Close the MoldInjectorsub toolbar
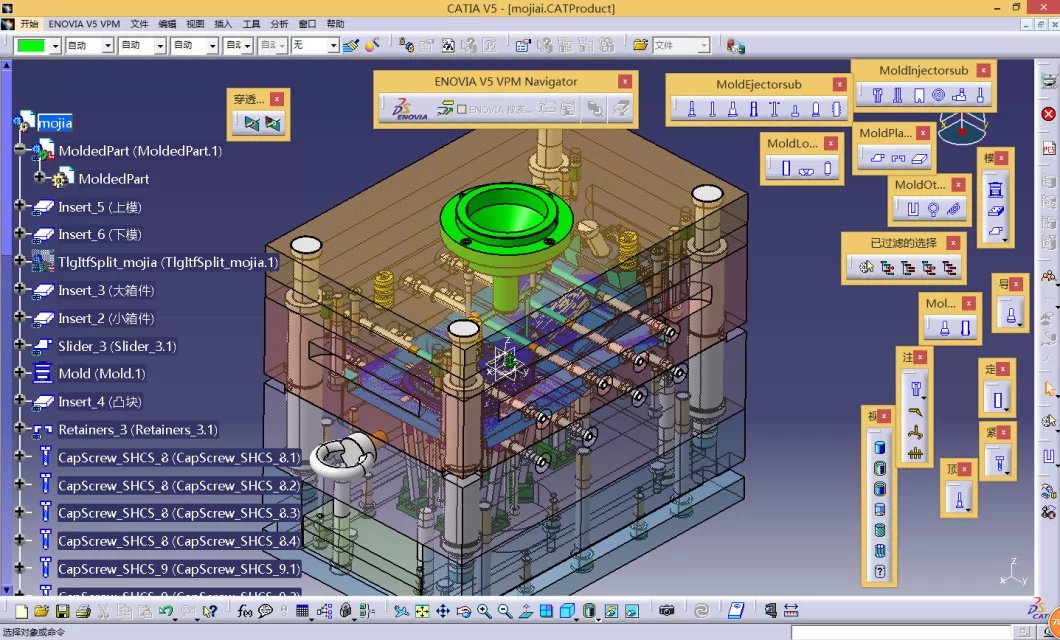This screenshot has width=1060, height=640. point(984,70)
